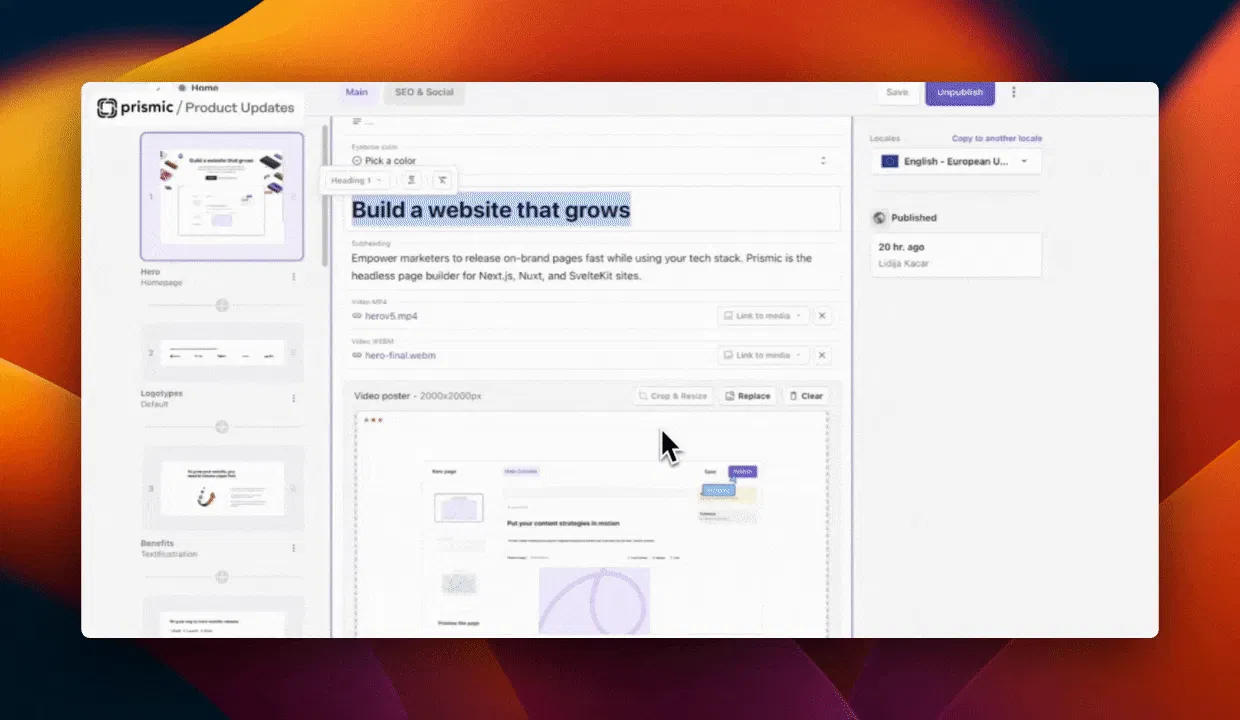Open the three-dot overflow menu beside Unpublish
This screenshot has width=1240, height=720.
click(x=1014, y=92)
